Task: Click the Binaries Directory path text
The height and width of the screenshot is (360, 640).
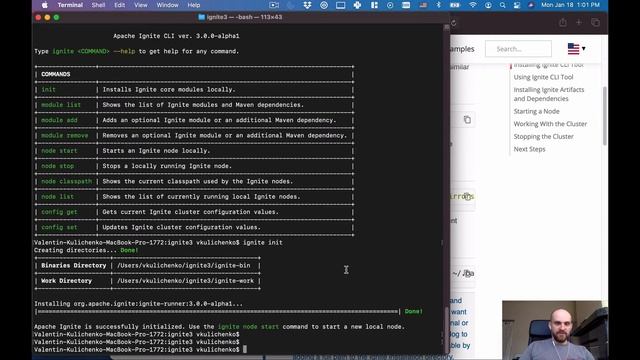Action: tap(184, 265)
